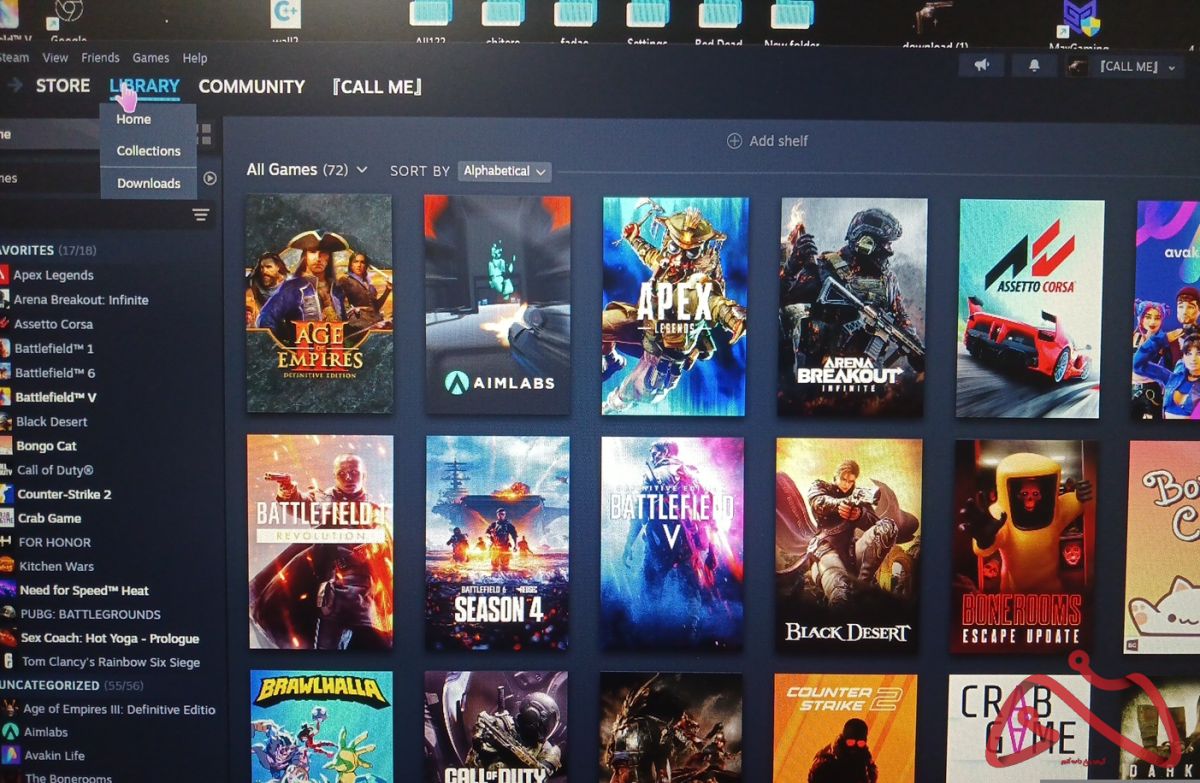Click the Need for Speed Heat sidebar icon

coord(7,590)
